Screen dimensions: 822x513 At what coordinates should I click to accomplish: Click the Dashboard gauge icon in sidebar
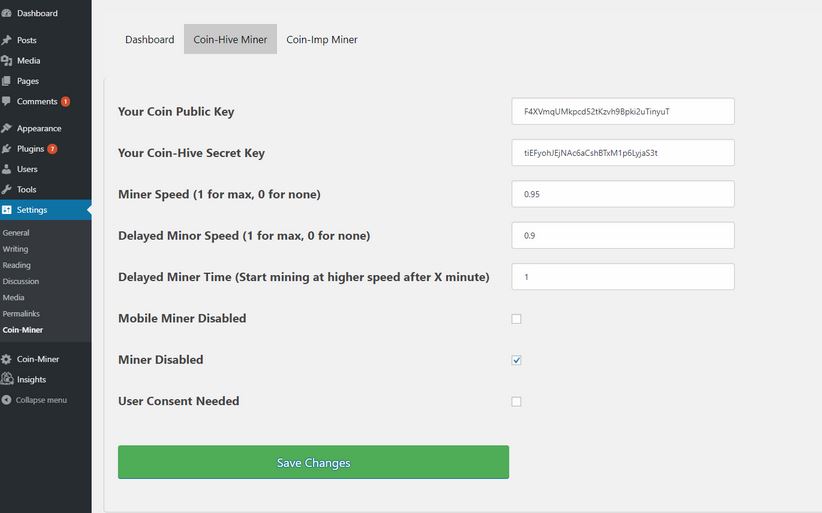click(x=6, y=13)
